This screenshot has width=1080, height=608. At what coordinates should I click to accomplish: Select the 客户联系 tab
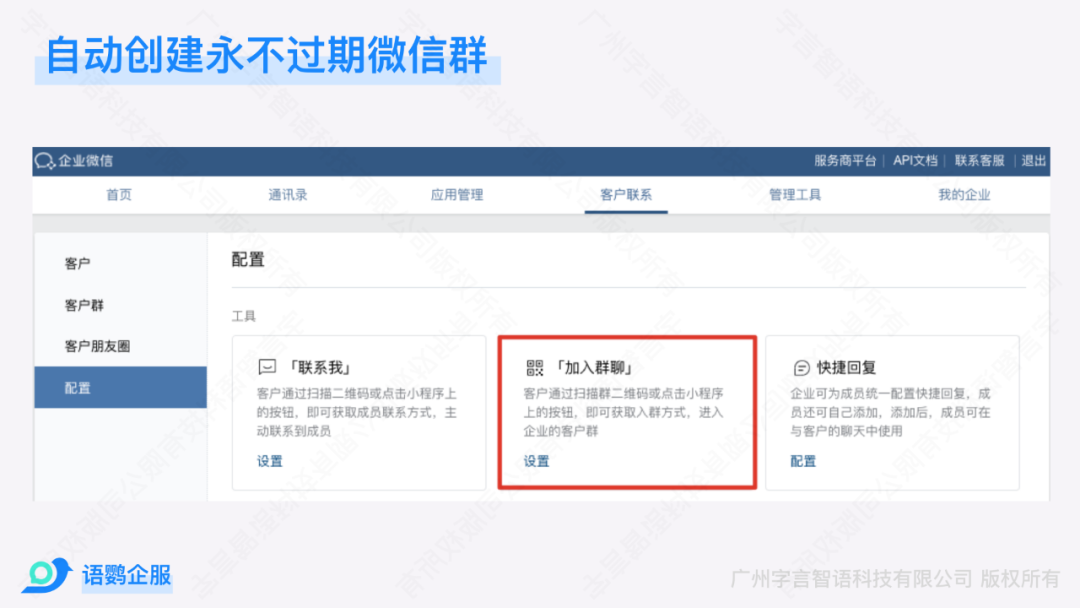pyautogui.click(x=626, y=195)
